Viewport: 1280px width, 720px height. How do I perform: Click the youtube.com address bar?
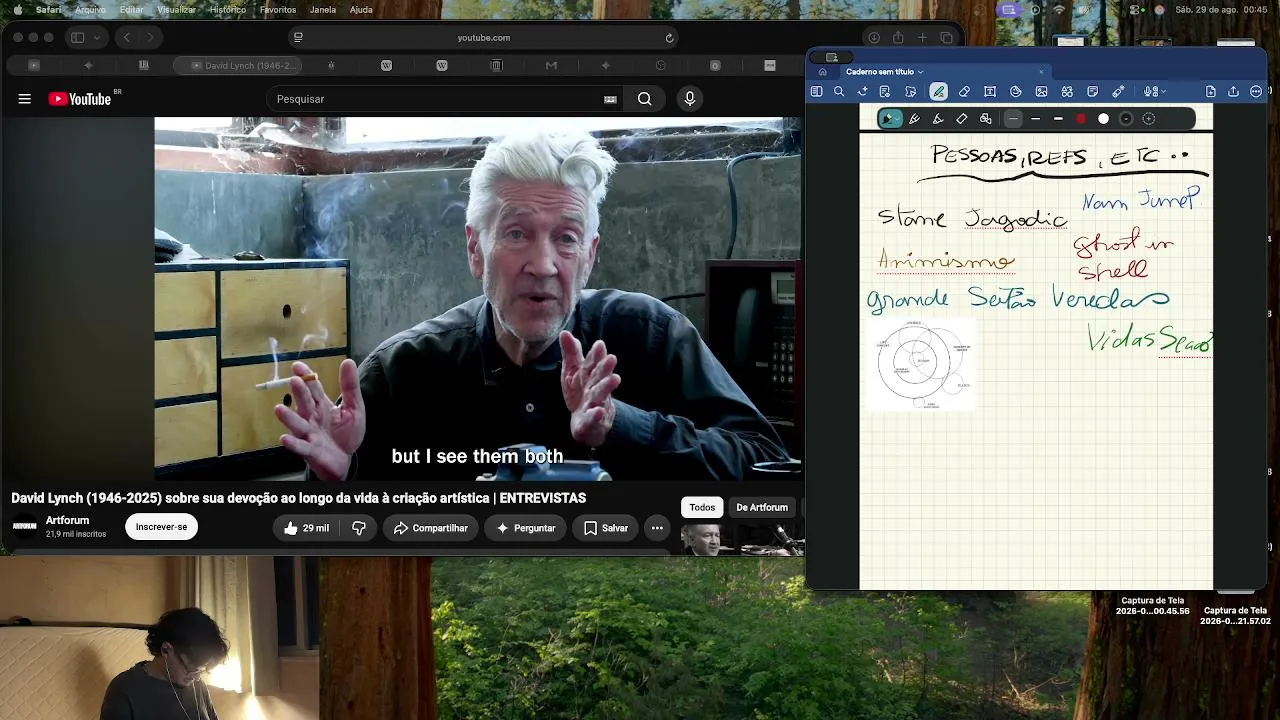coord(484,38)
